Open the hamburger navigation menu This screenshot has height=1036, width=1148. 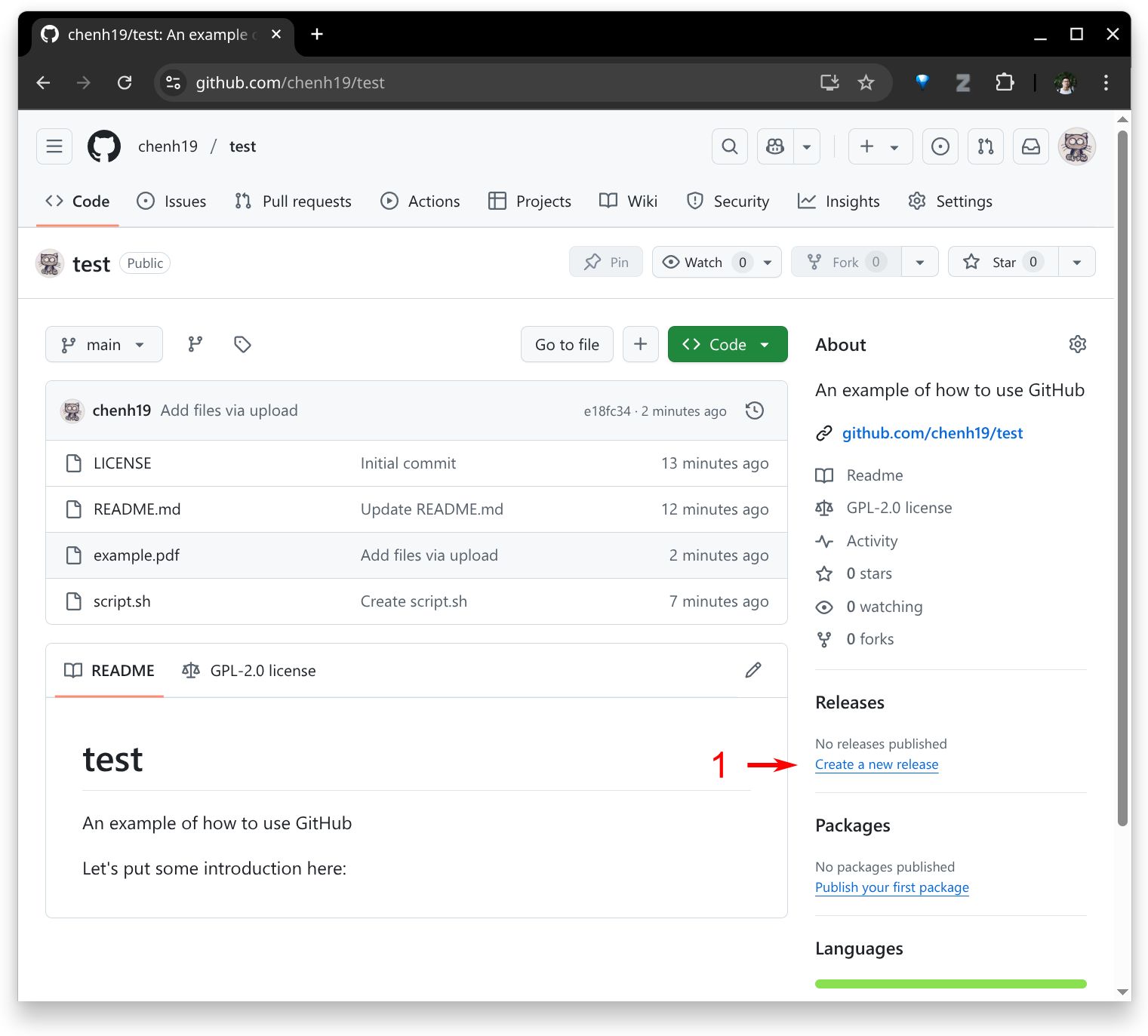[x=54, y=146]
